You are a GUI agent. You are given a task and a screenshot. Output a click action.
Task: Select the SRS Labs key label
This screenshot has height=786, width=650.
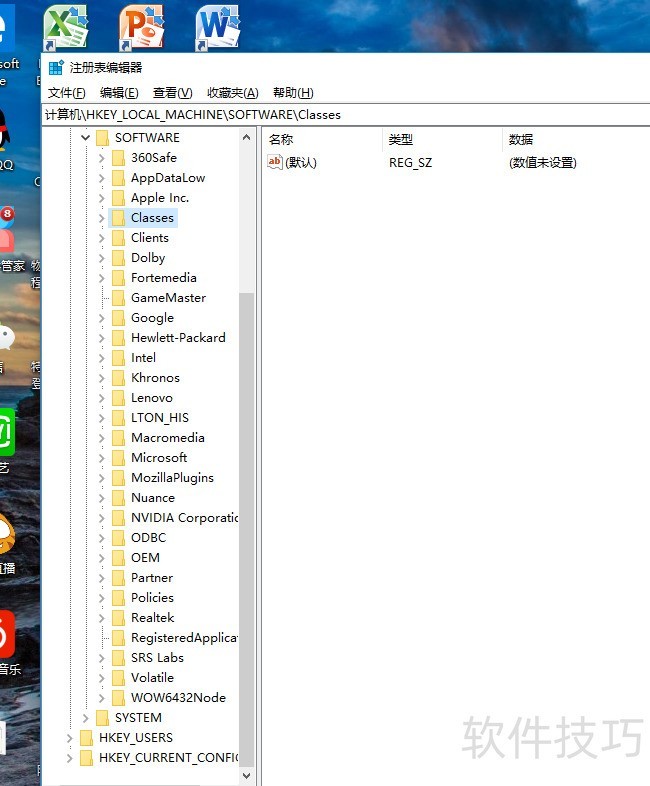(x=157, y=658)
